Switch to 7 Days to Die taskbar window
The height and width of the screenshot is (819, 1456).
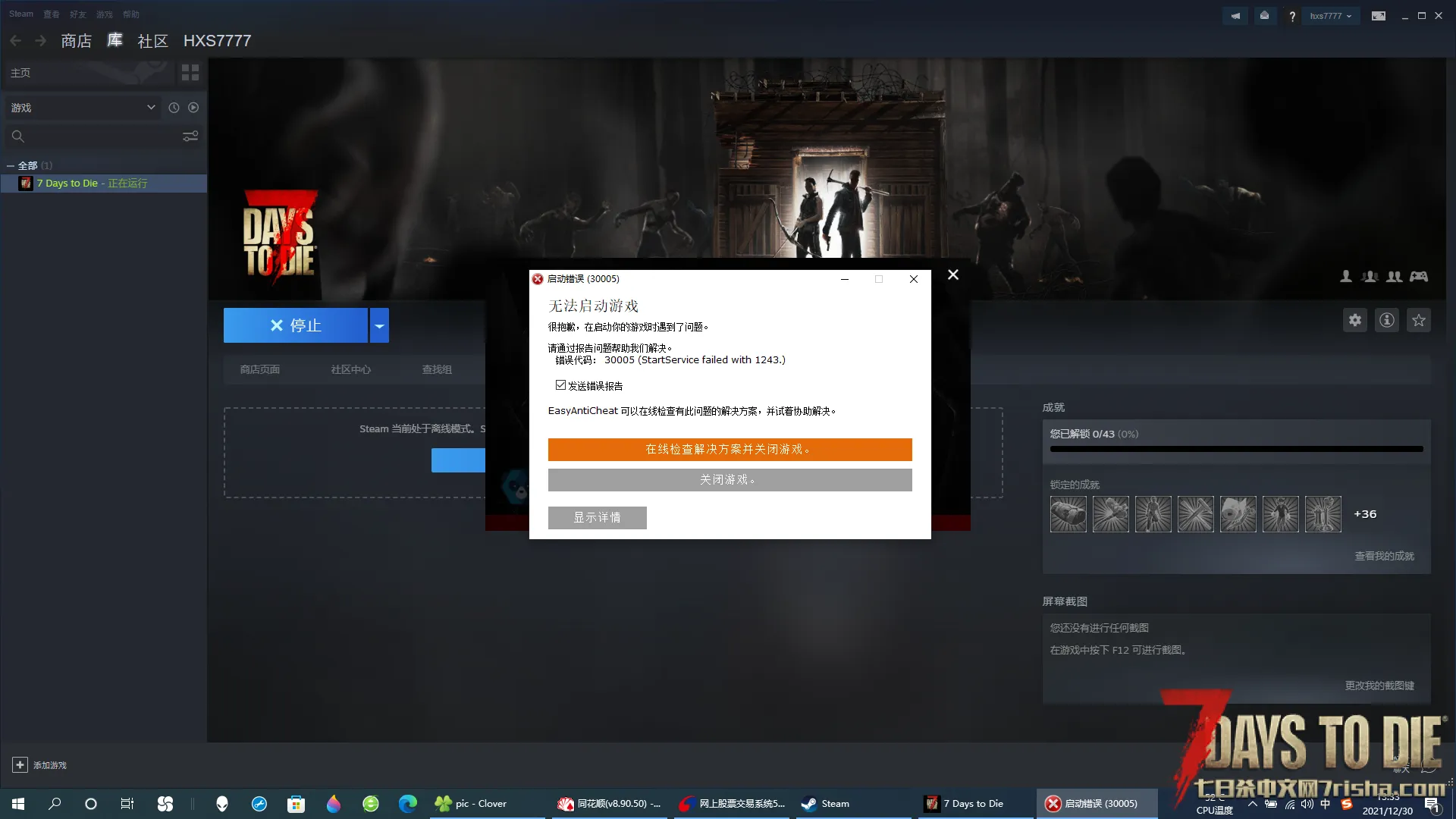coord(974,804)
